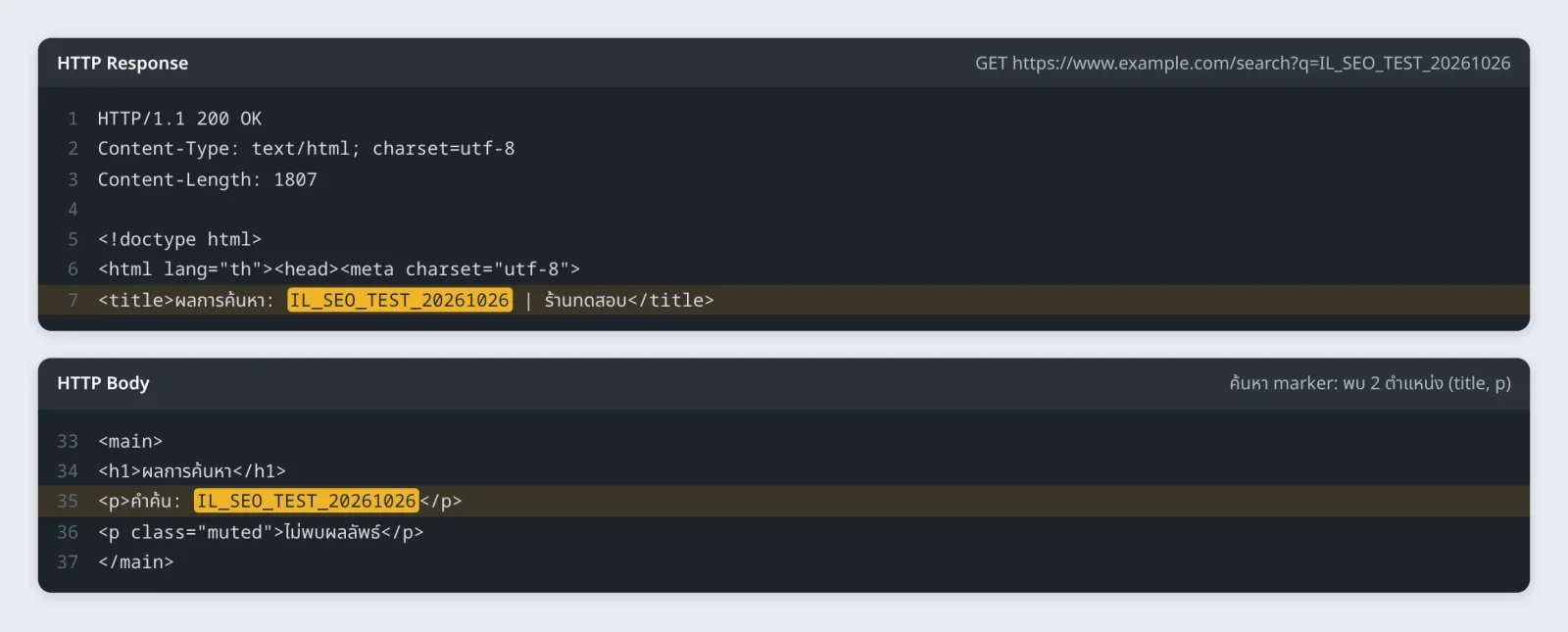Click the highlighted marker in the p tag

(x=307, y=501)
